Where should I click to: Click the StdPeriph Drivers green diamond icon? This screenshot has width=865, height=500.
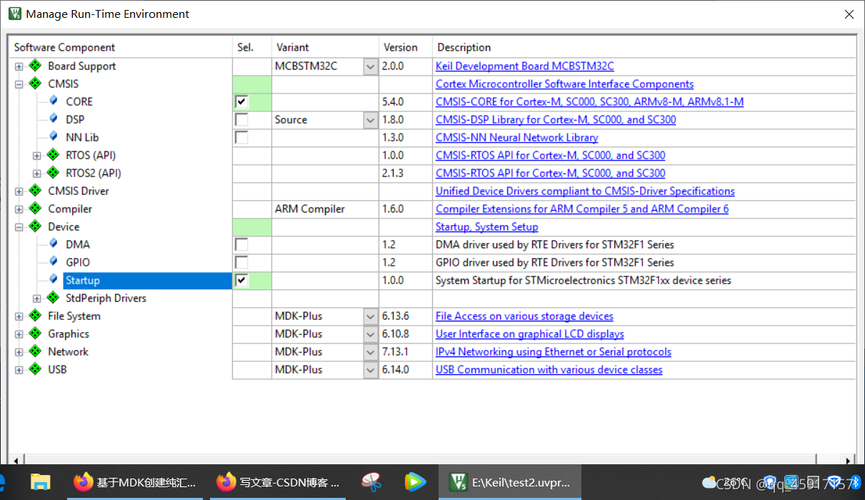click(x=53, y=298)
